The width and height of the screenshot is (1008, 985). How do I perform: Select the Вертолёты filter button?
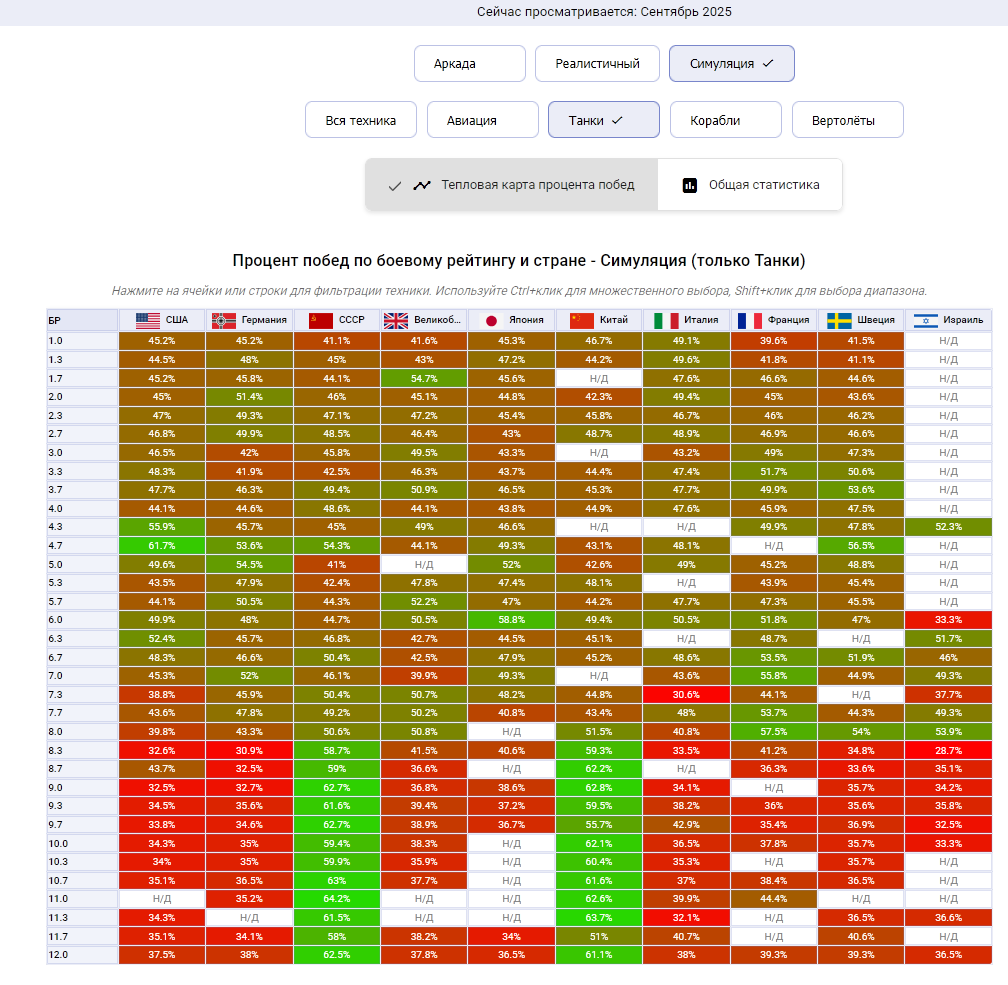[x=847, y=120]
